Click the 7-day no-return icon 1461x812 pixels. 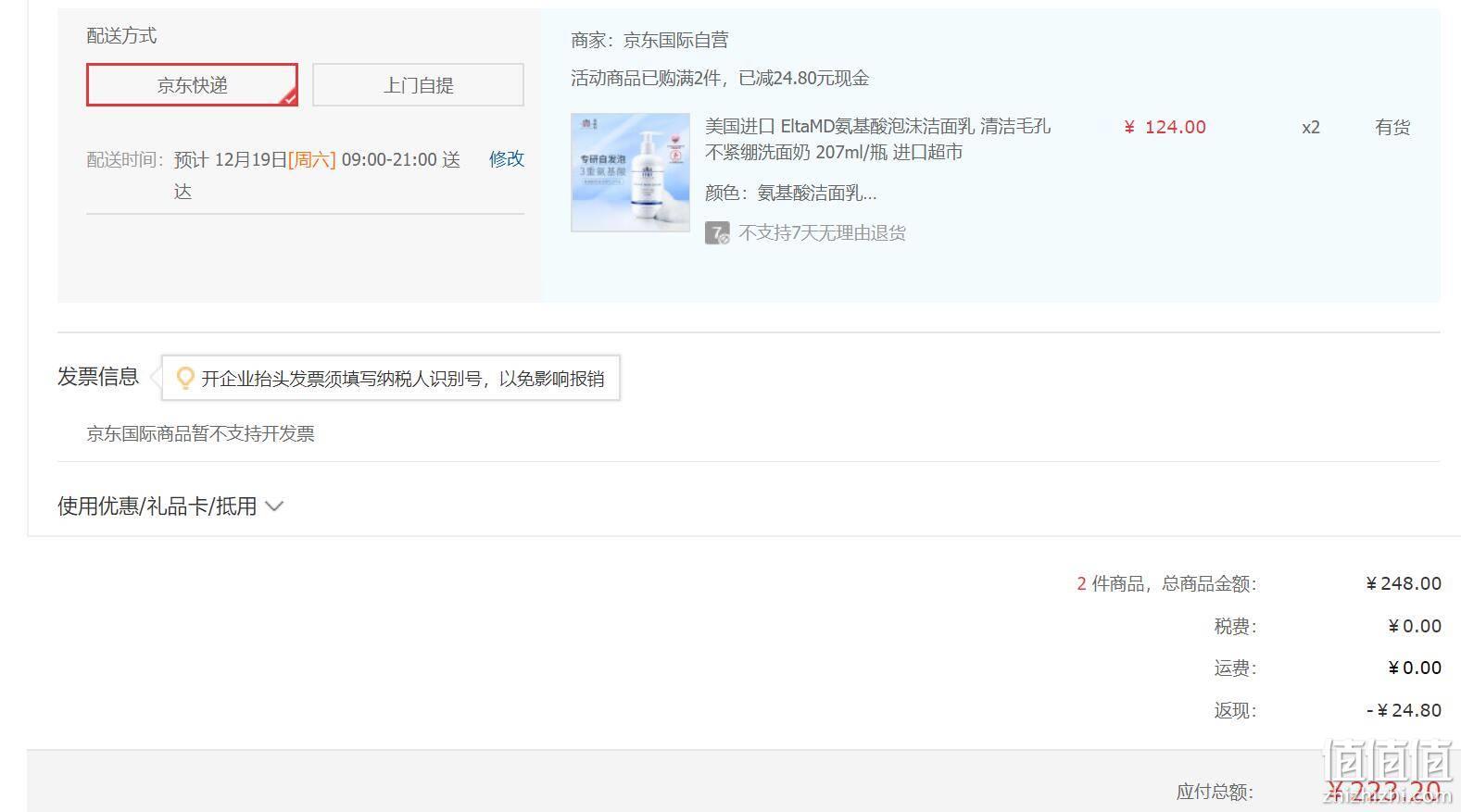[717, 233]
